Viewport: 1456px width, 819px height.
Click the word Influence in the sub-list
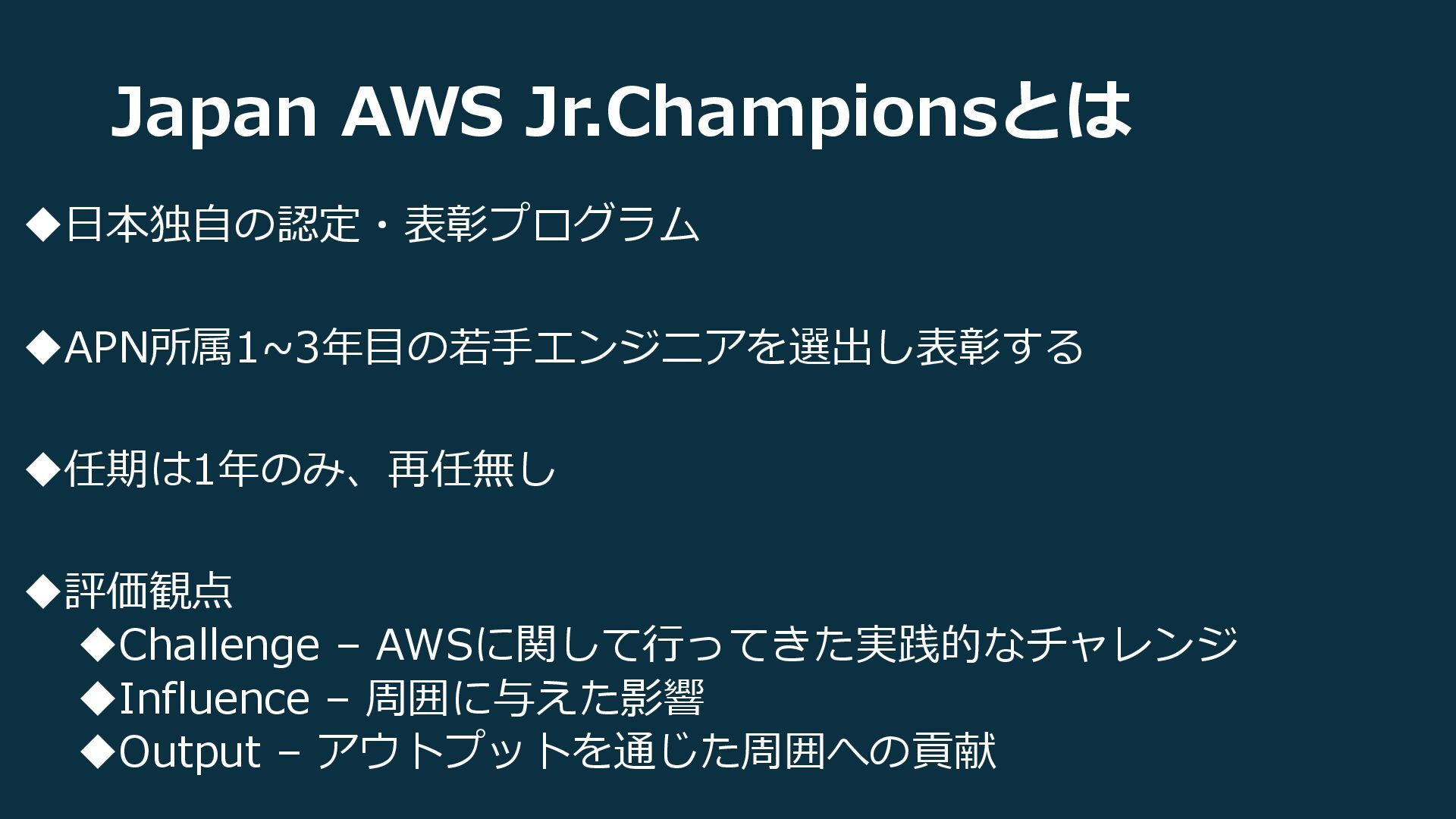[215, 698]
